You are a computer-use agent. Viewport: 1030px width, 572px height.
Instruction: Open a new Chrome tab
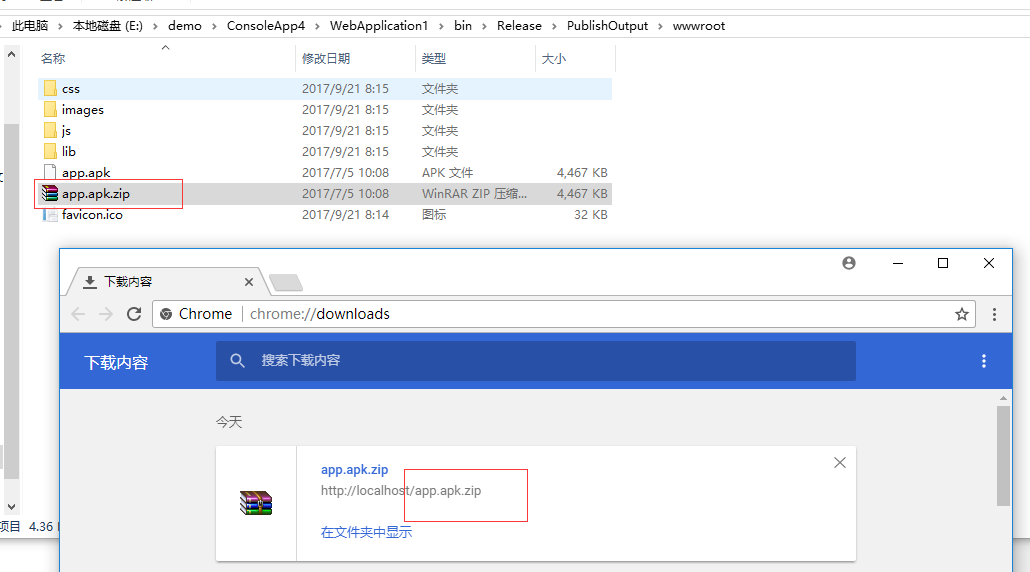pyautogui.click(x=286, y=282)
